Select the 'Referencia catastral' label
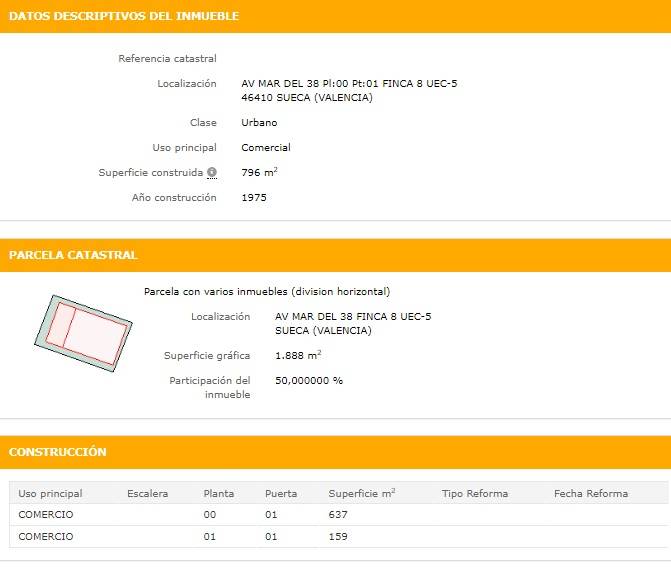The height and width of the screenshot is (573, 671). (x=167, y=59)
